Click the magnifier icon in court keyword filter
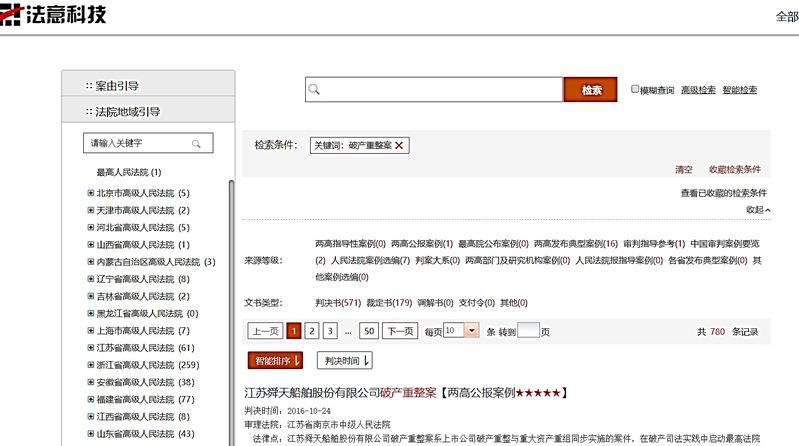Screen dimensions: 799x446 (x=197, y=143)
